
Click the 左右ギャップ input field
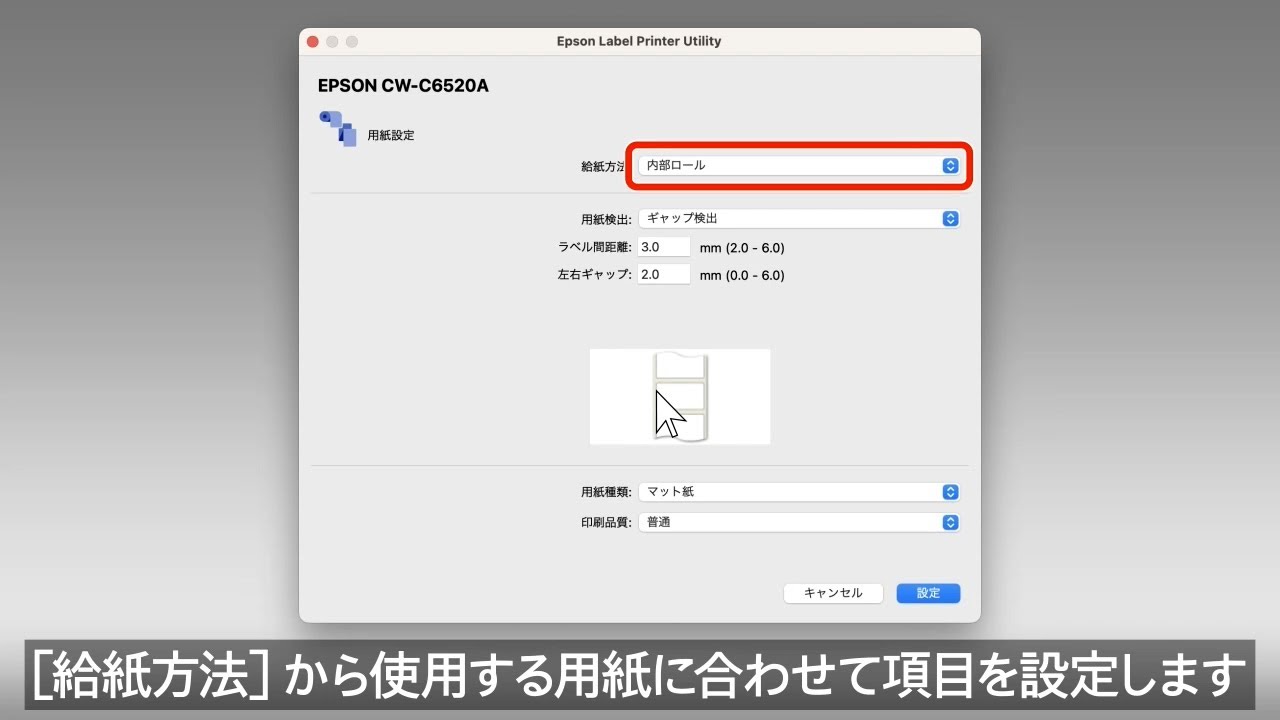[664, 274]
